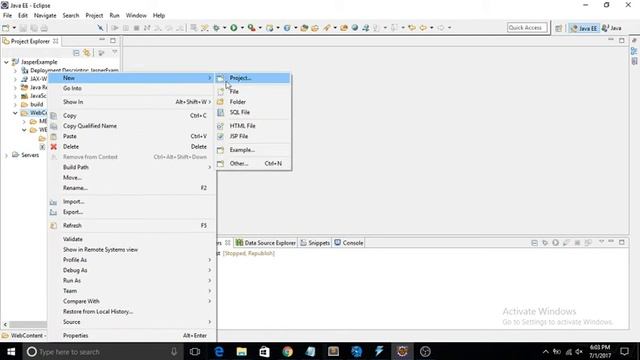Click the Debug bug toolbar icon
Viewport: 640px width, 360px height.
[216, 28]
